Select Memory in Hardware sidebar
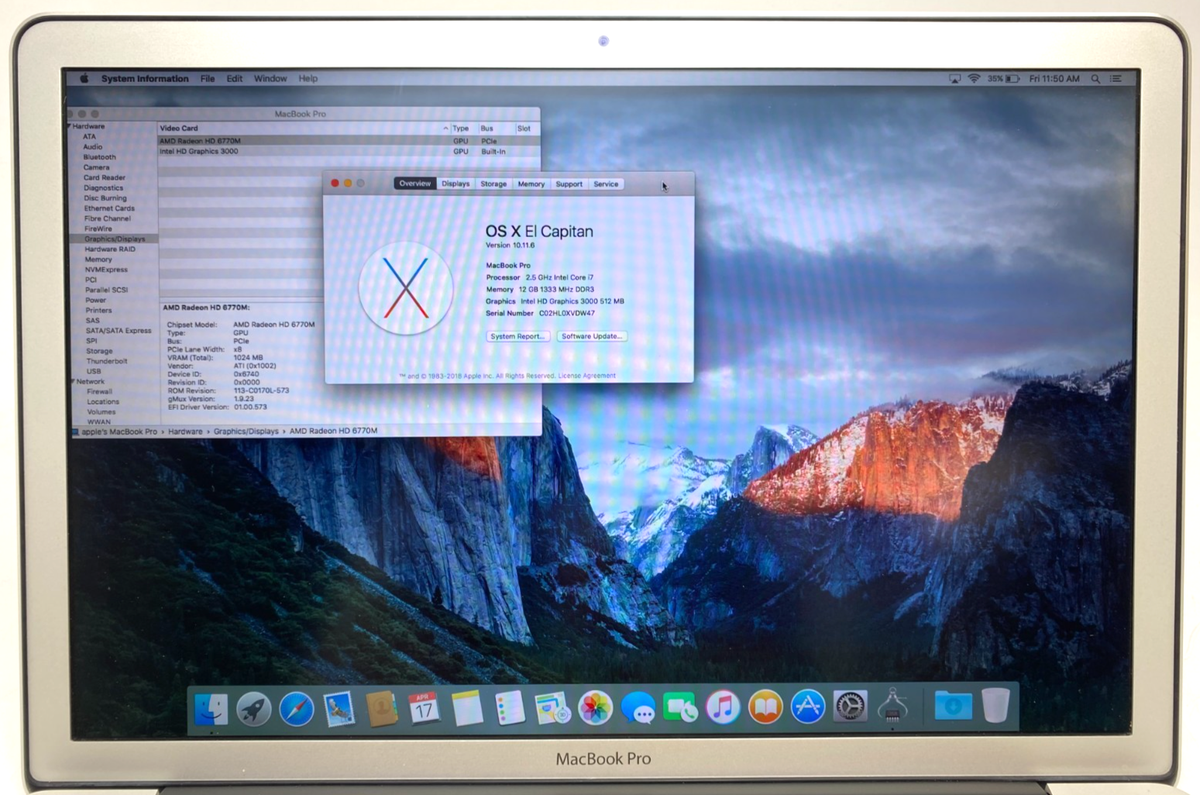The width and height of the screenshot is (1200, 795). [99, 259]
